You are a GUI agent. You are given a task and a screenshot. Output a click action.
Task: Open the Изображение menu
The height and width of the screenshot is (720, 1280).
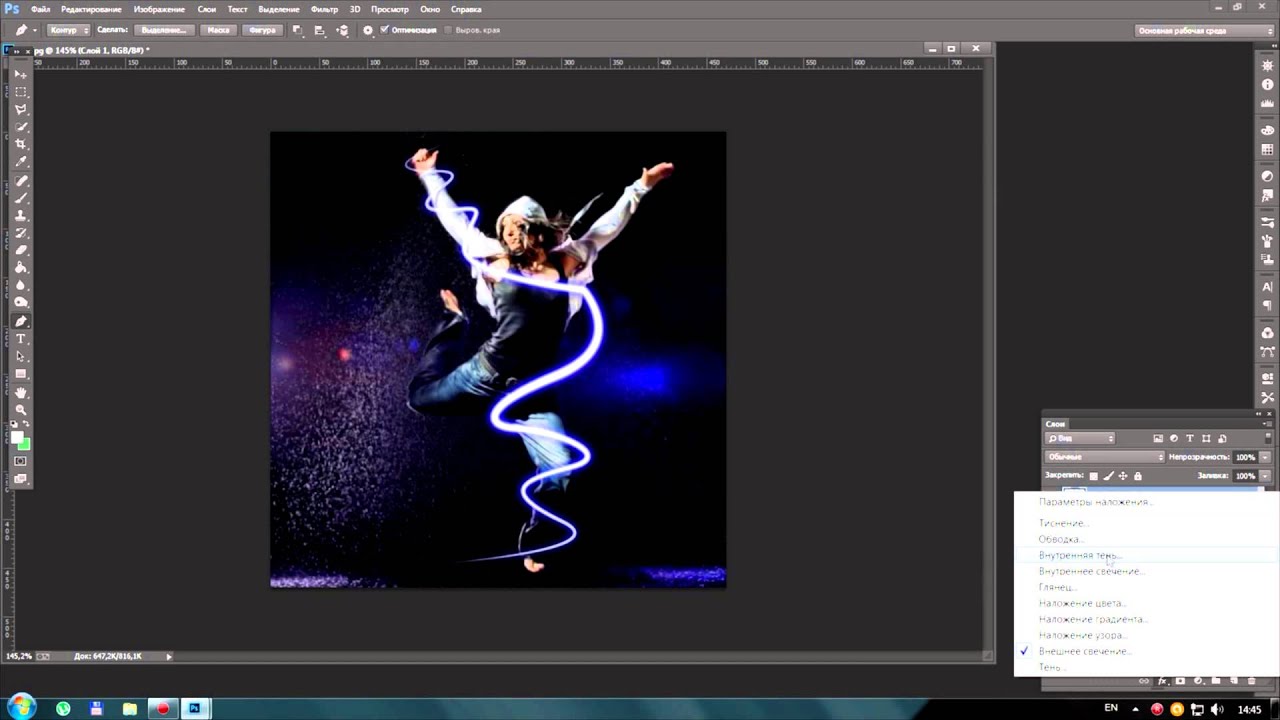159,9
